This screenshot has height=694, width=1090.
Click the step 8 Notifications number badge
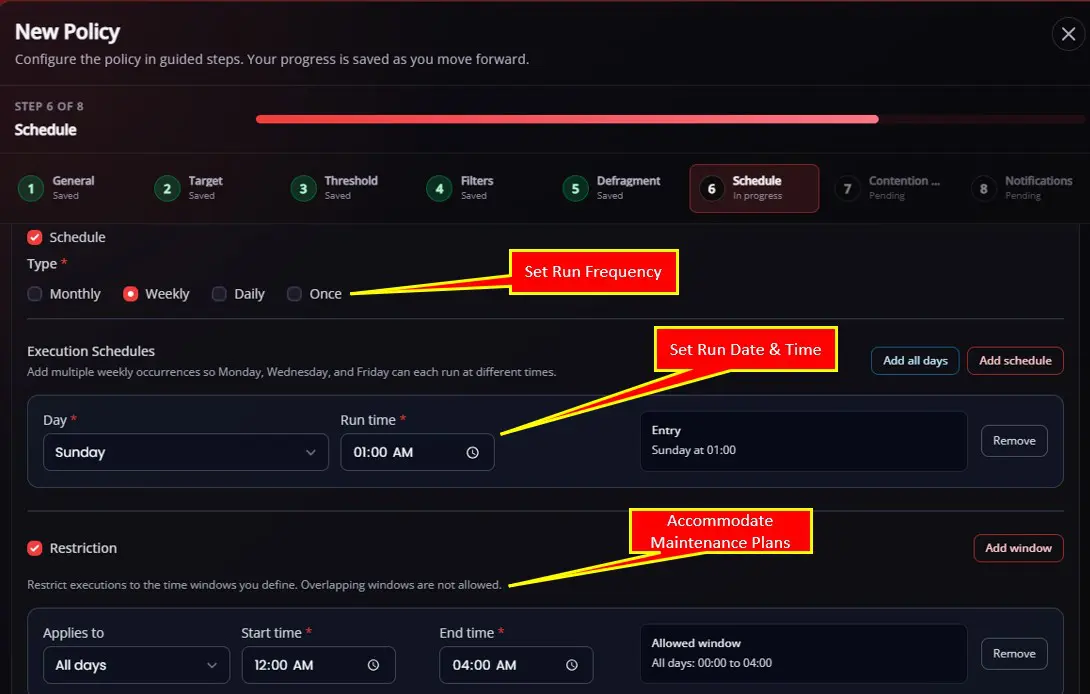[984, 188]
